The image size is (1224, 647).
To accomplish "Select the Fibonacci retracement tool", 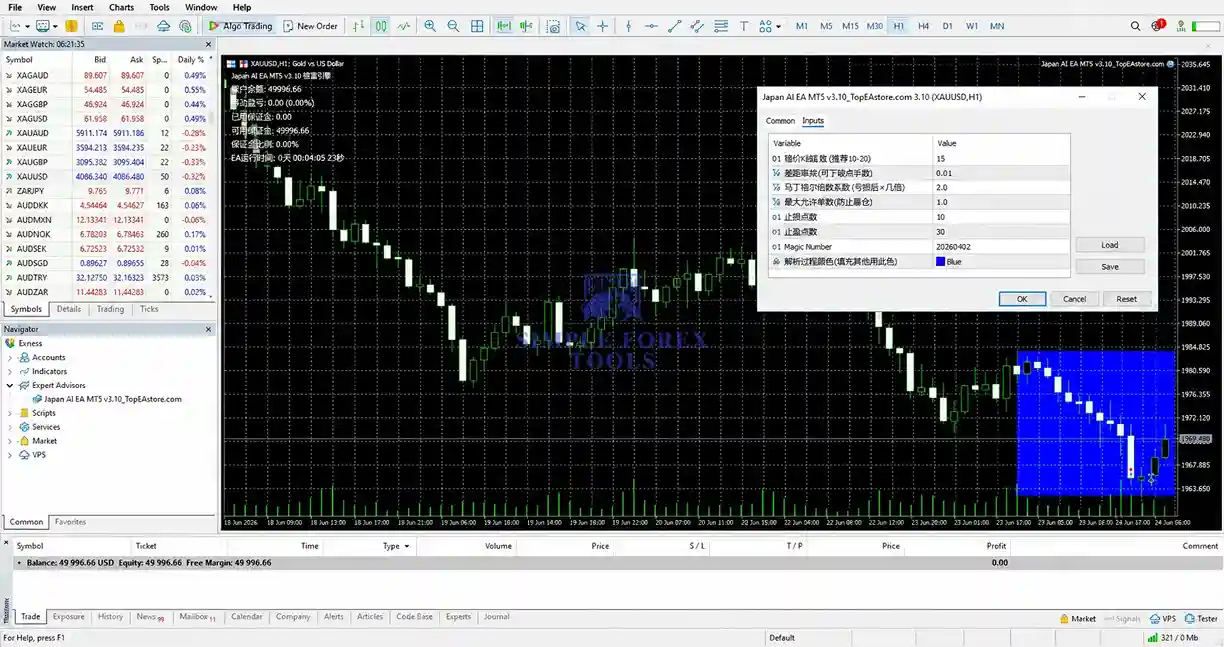I will point(722,26).
